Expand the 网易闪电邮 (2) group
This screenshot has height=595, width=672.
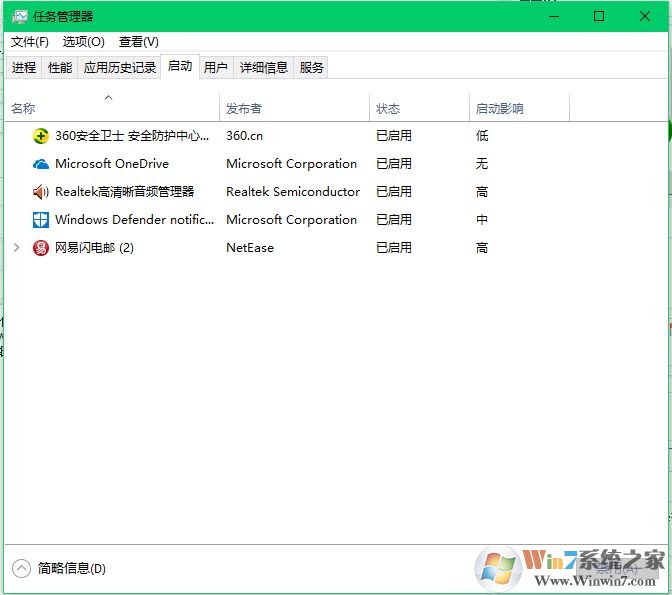(17, 247)
